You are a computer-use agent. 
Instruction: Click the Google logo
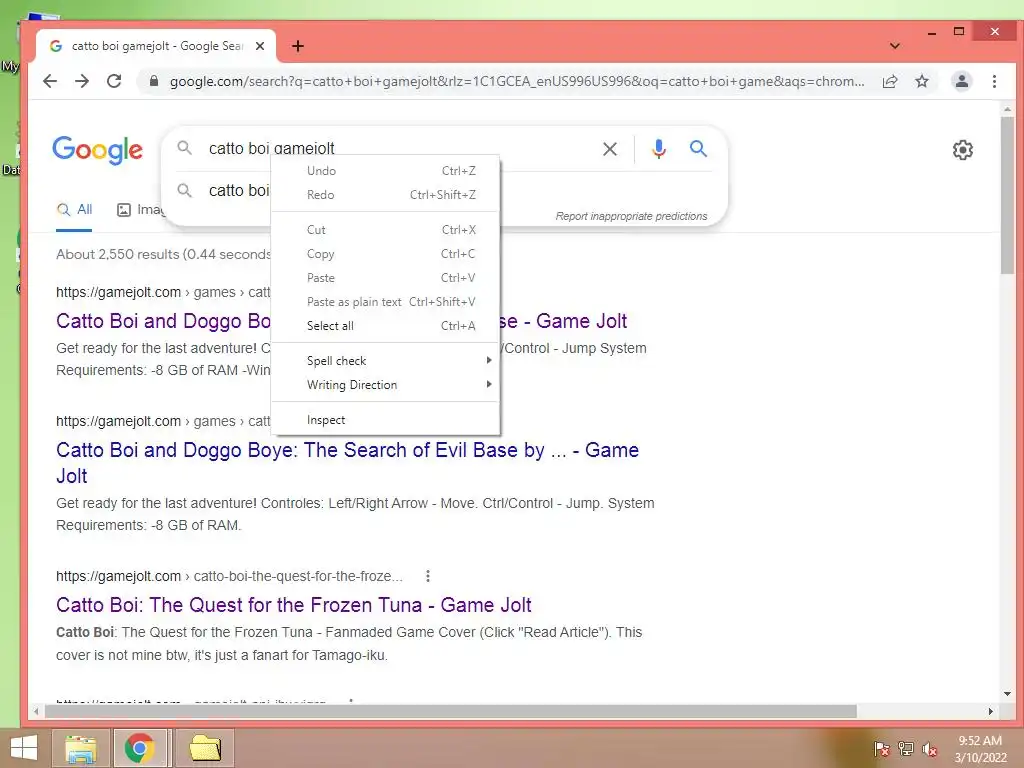(x=97, y=150)
